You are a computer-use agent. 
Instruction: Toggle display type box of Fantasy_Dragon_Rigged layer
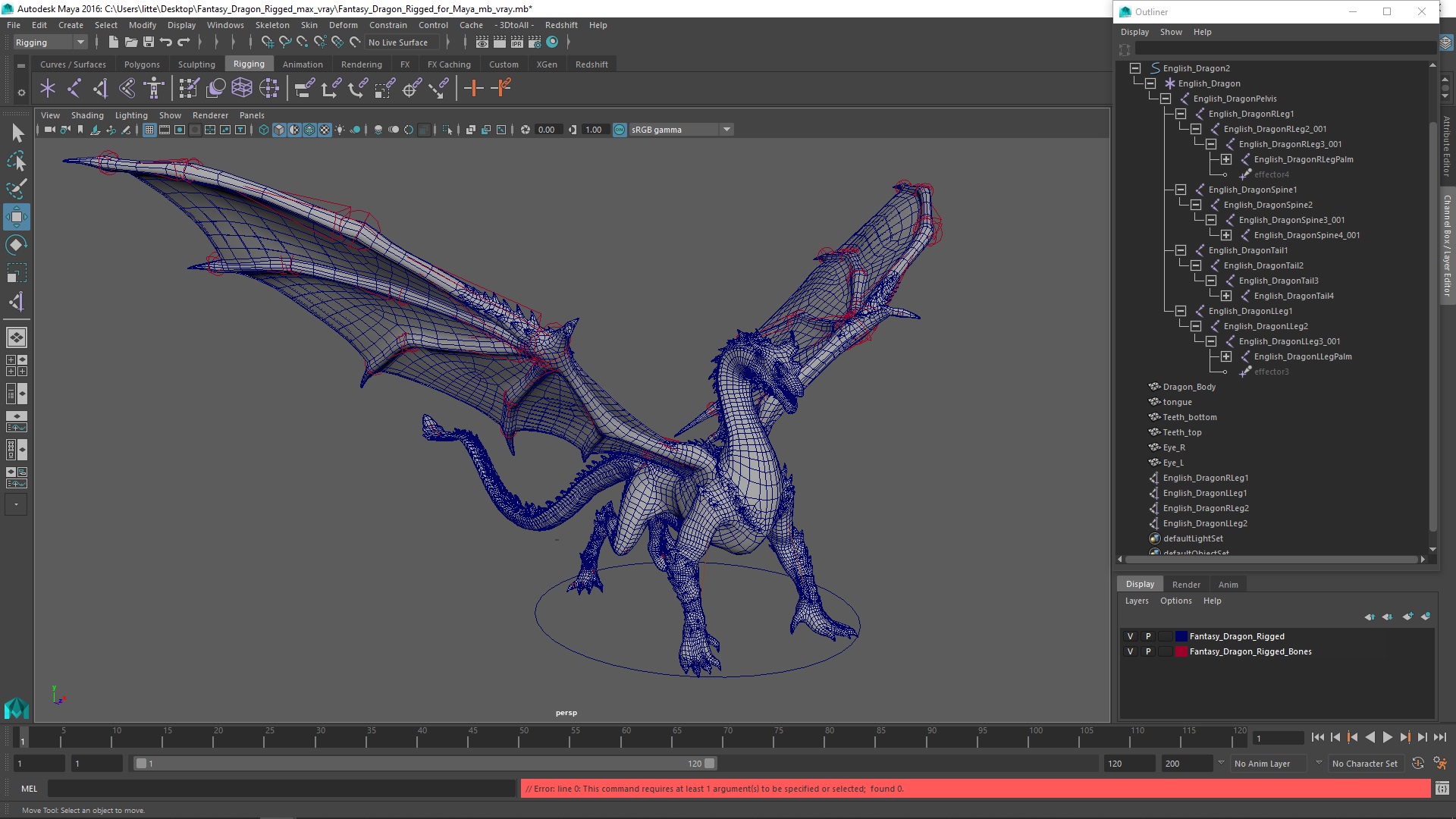point(1166,636)
